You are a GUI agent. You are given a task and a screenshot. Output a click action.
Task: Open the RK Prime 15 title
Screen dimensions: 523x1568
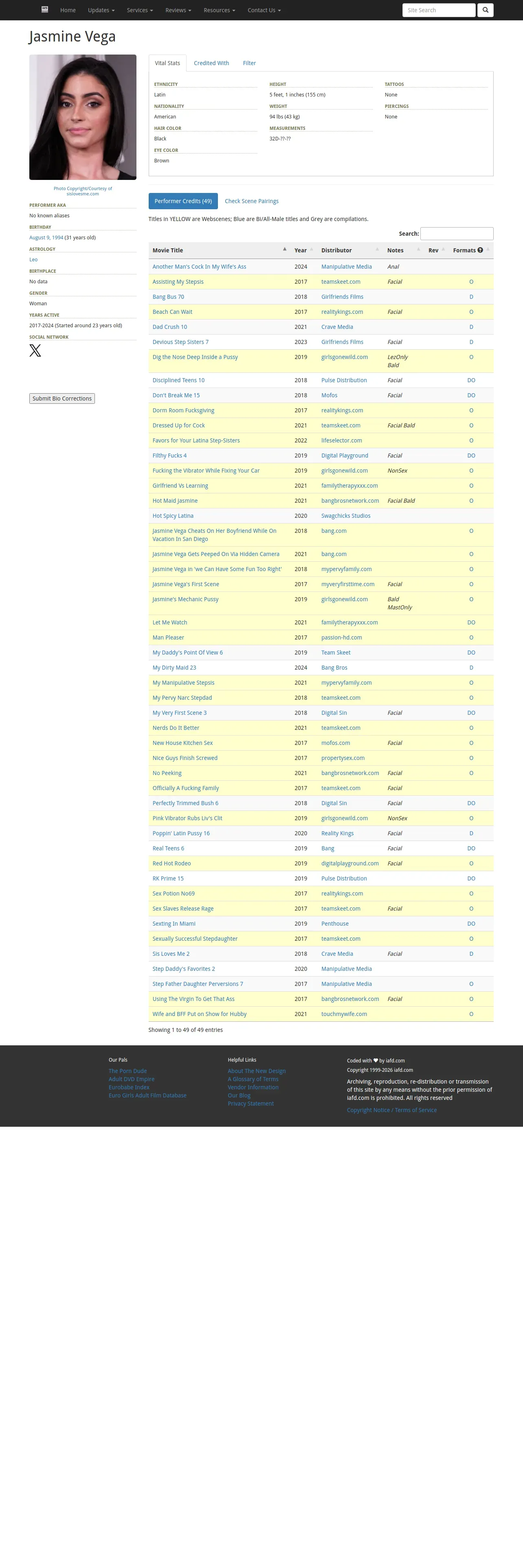(168, 878)
